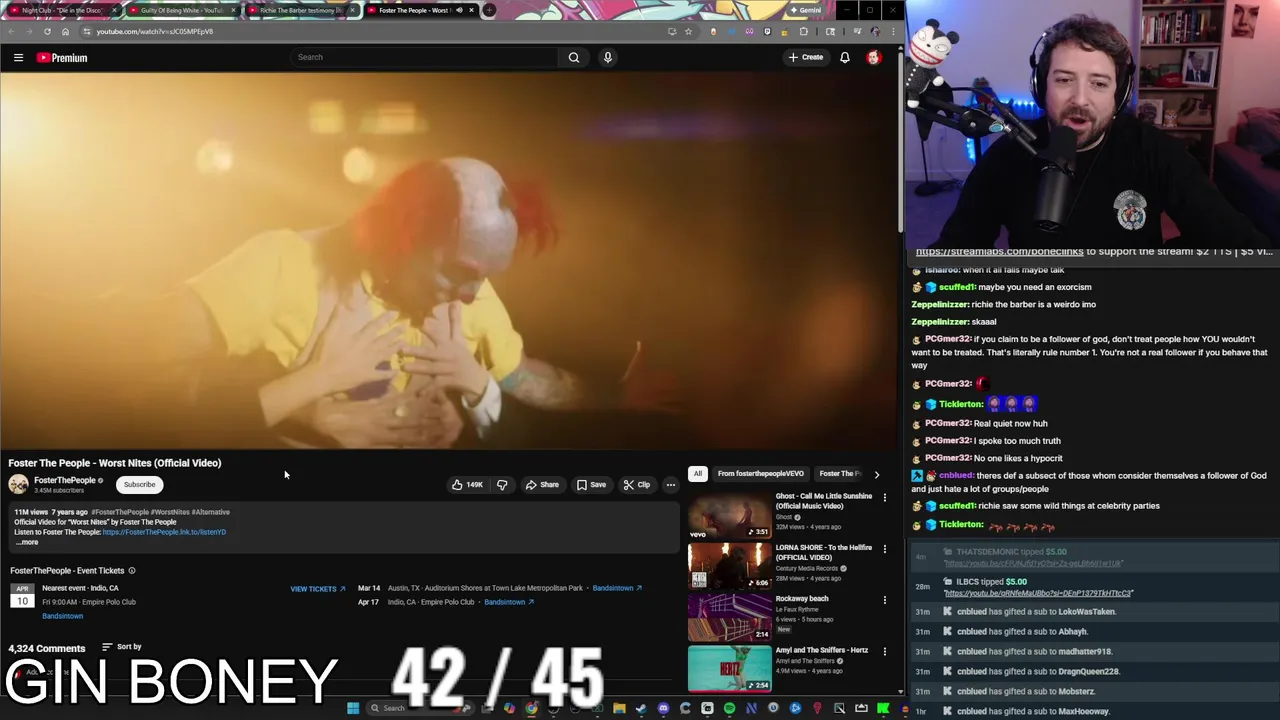This screenshot has width=1280, height=720.
Task: Open Spotify from taskbar
Action: (x=729, y=708)
